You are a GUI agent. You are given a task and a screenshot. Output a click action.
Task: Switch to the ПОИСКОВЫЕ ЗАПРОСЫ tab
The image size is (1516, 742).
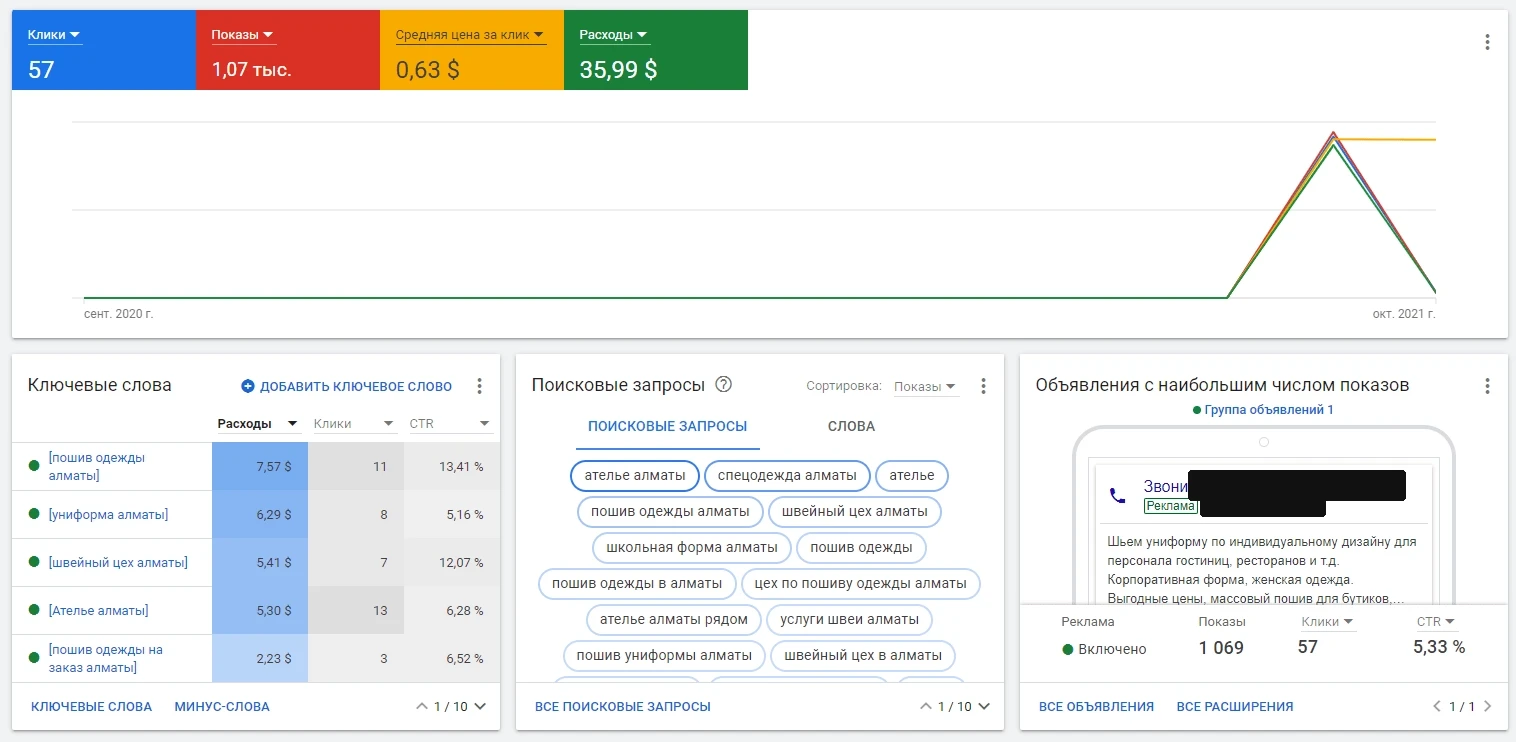click(x=667, y=426)
